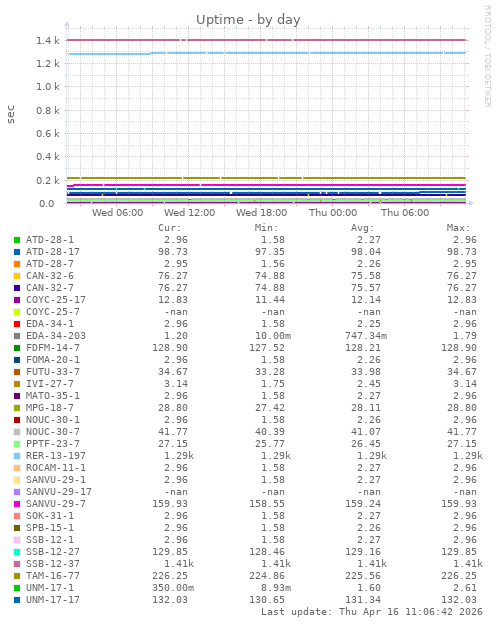Viewport: 497px width, 624px height.
Task: Click the Avg: column header
Action: (x=363, y=228)
